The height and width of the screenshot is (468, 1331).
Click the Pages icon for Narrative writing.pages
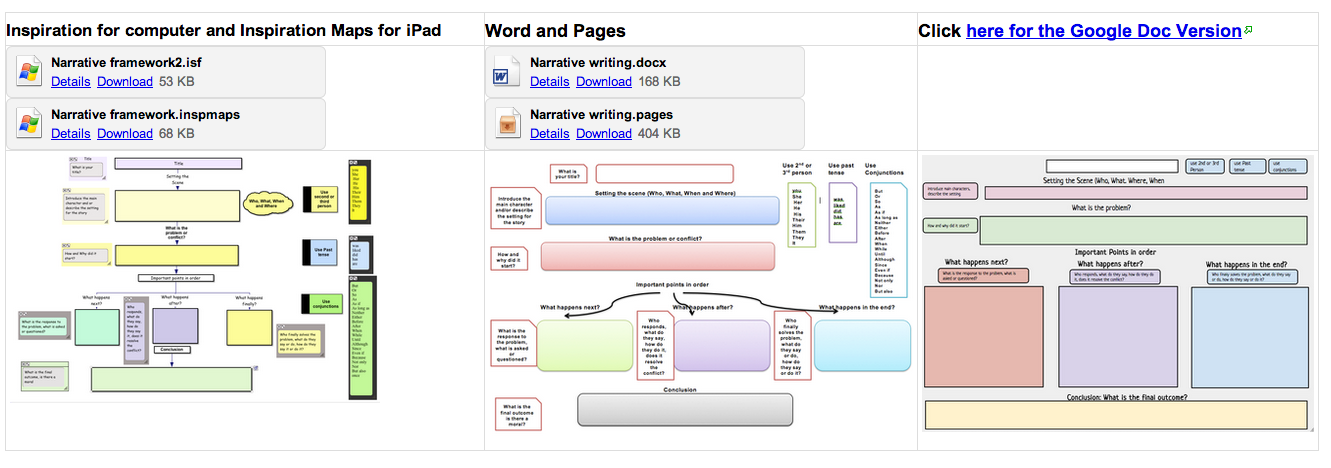click(506, 124)
